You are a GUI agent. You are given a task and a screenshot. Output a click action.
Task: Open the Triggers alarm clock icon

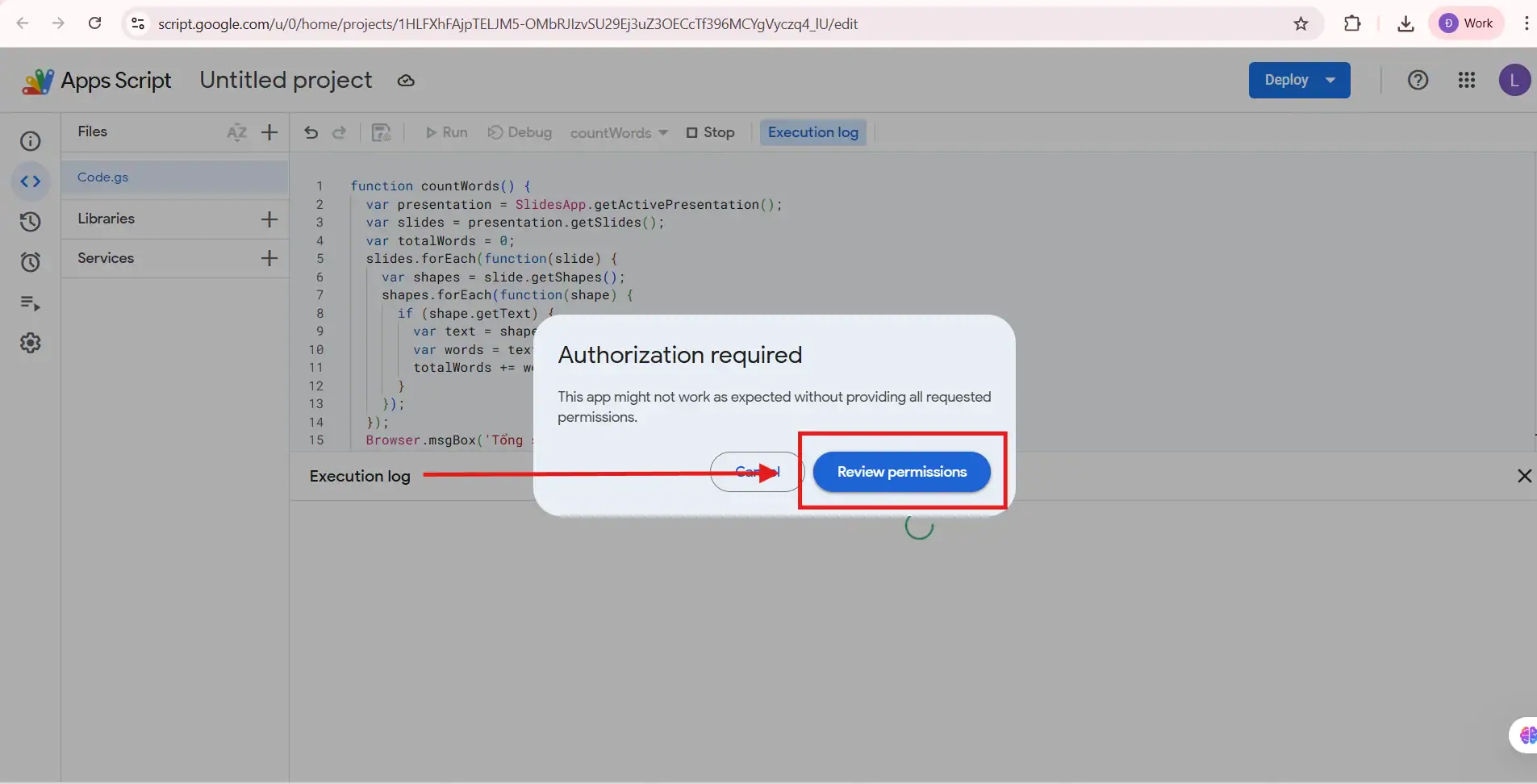[31, 262]
